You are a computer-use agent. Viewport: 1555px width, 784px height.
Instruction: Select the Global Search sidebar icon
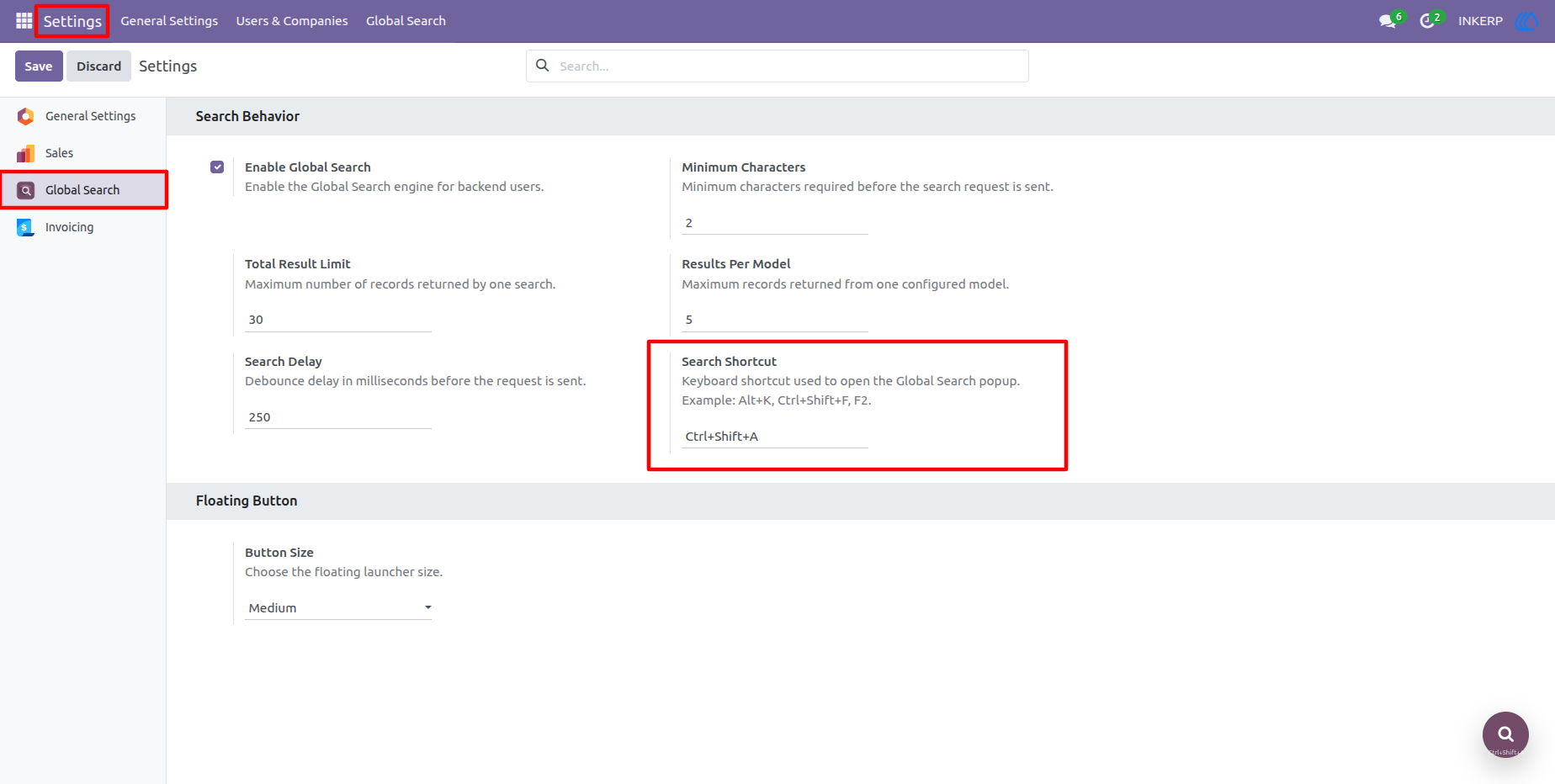coord(26,190)
